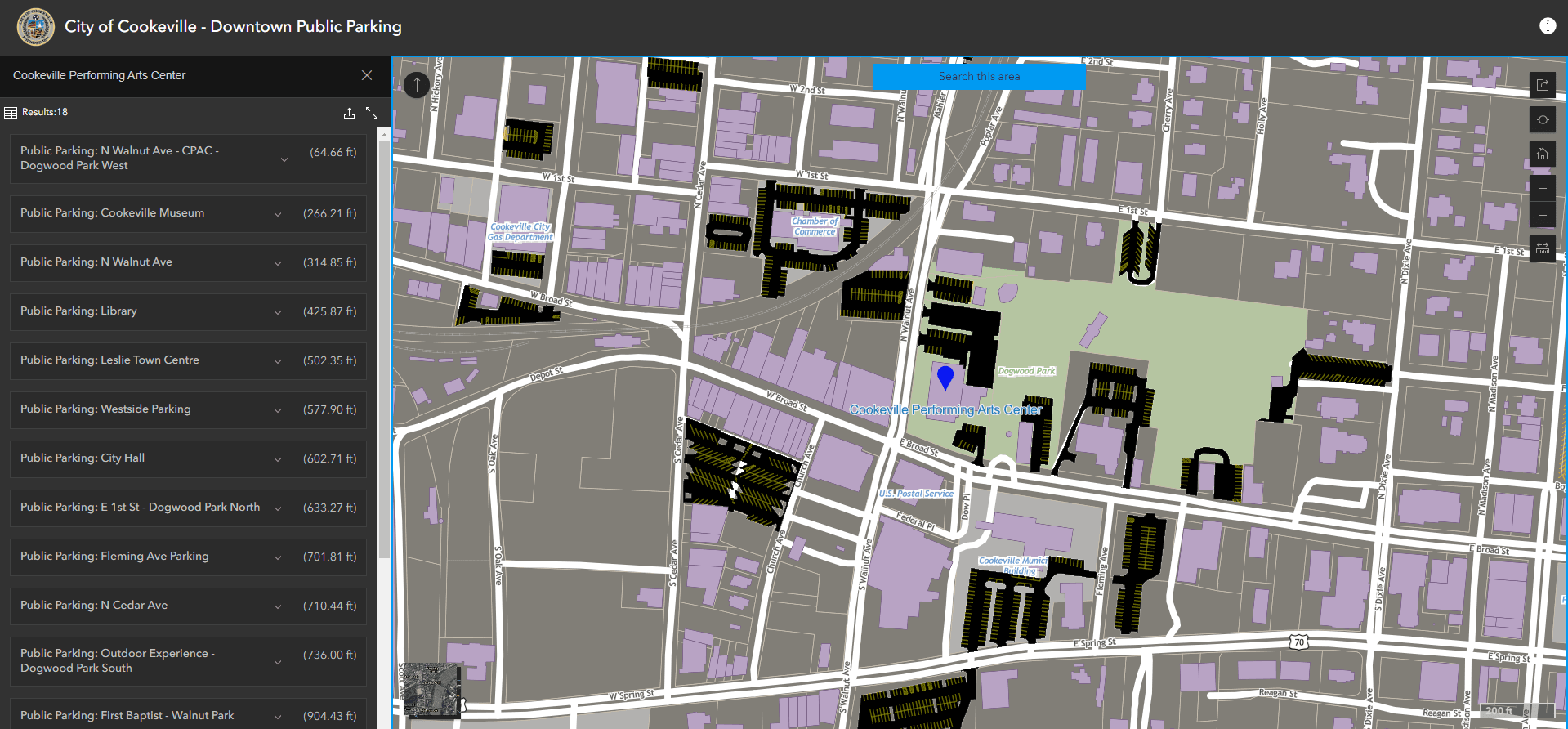Expand the Cookeville Museum parking result
Viewport: 1568px width, 729px height.
click(278, 214)
